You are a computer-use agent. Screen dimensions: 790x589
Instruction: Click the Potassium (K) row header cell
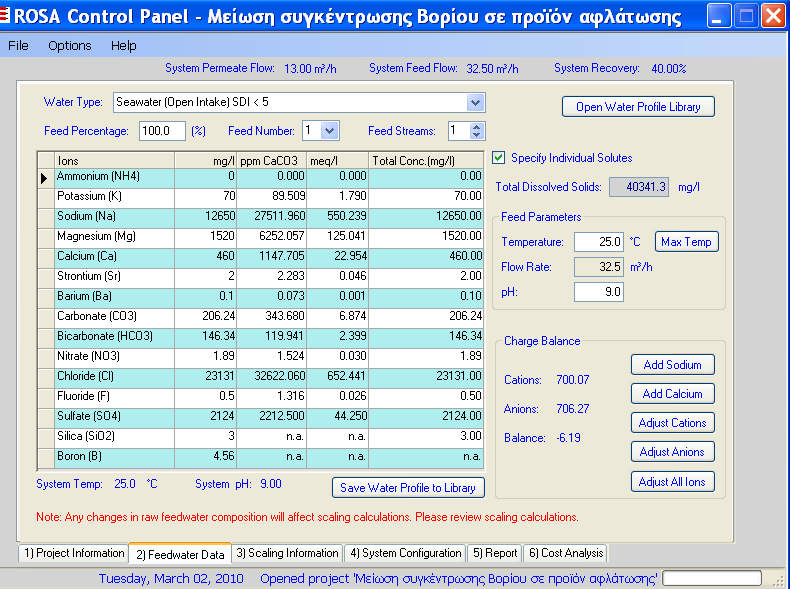(46, 198)
